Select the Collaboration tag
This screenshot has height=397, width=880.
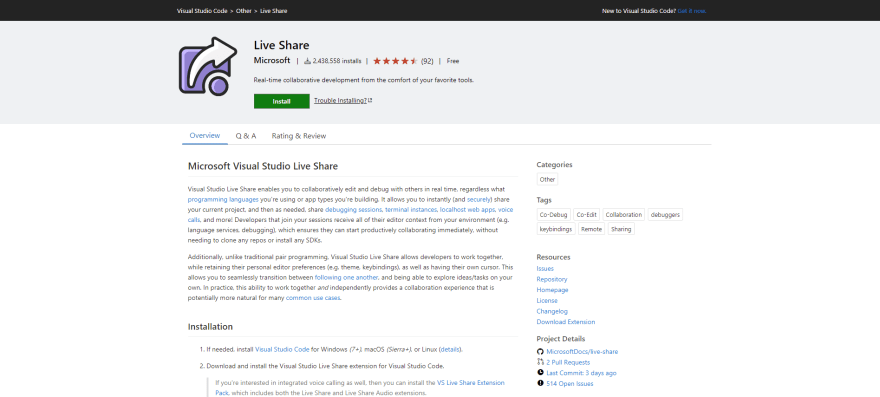[x=624, y=215]
